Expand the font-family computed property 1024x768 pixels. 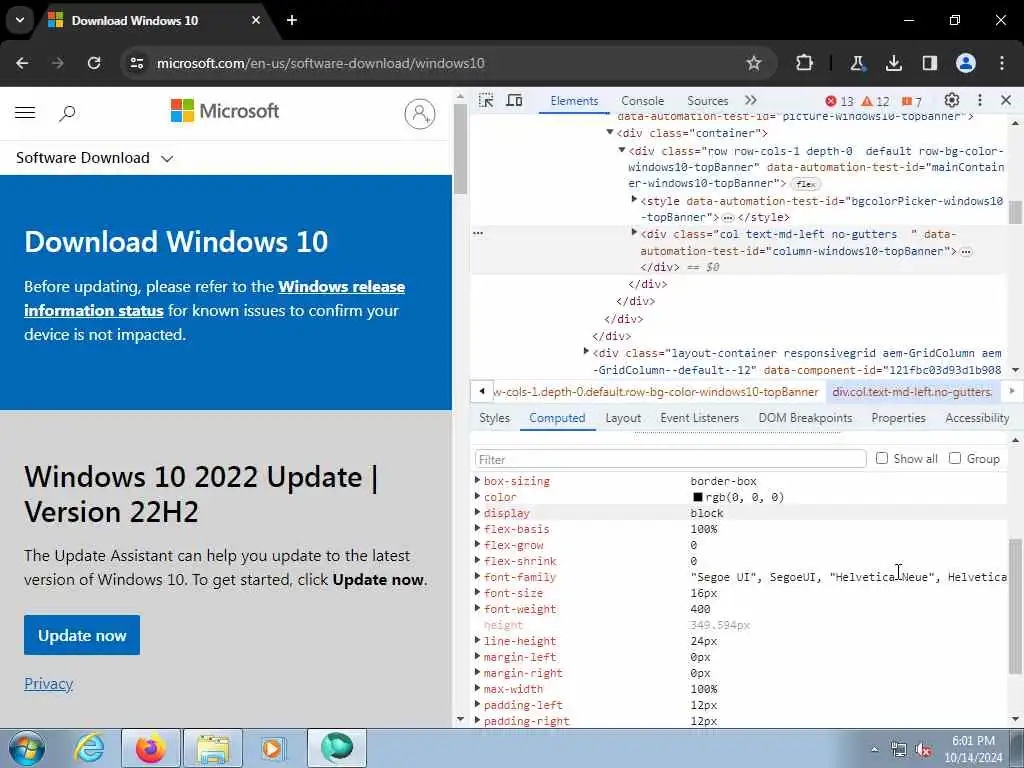[x=477, y=576]
